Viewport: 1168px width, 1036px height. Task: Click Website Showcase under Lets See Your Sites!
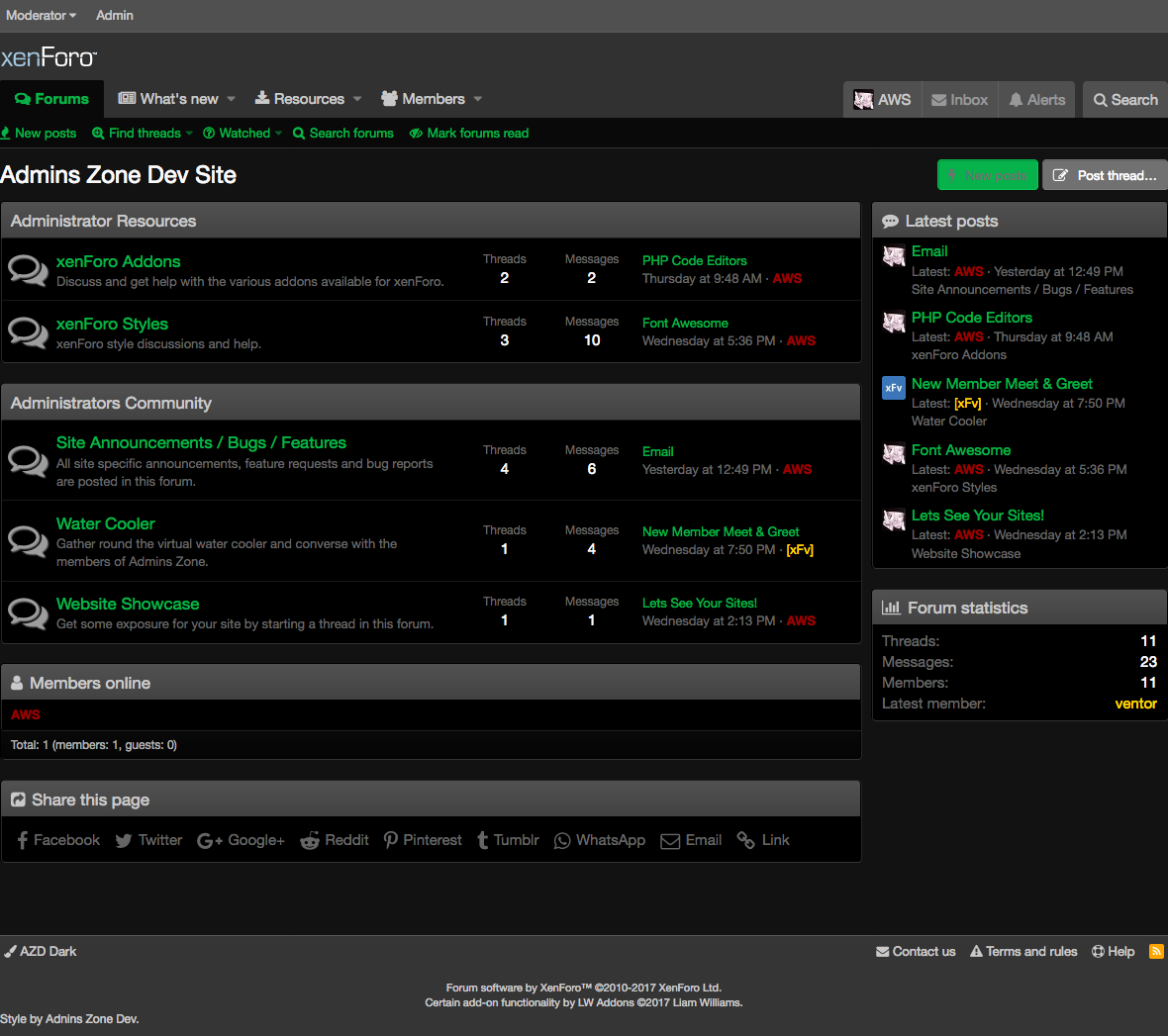pyautogui.click(x=966, y=553)
